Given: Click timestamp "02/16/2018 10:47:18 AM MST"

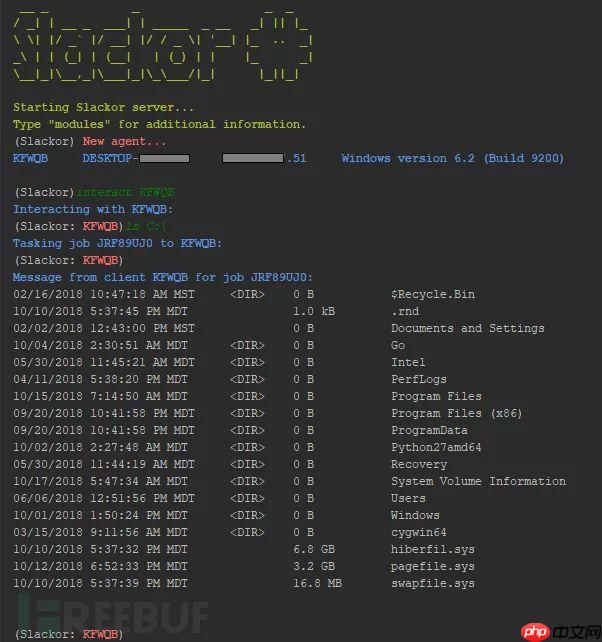Looking at the screenshot, I should click(x=104, y=294).
